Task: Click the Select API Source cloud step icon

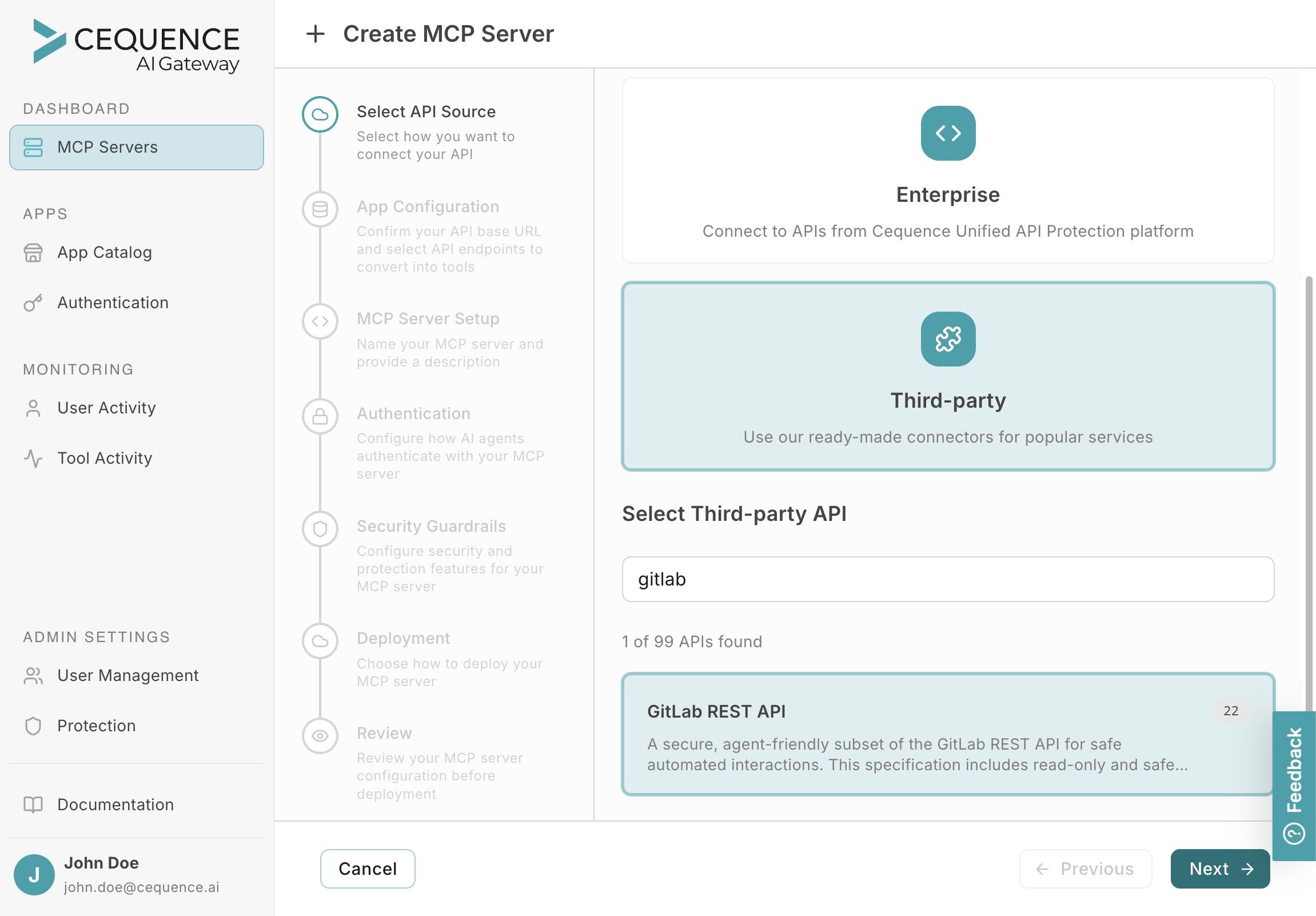Action: click(320, 114)
